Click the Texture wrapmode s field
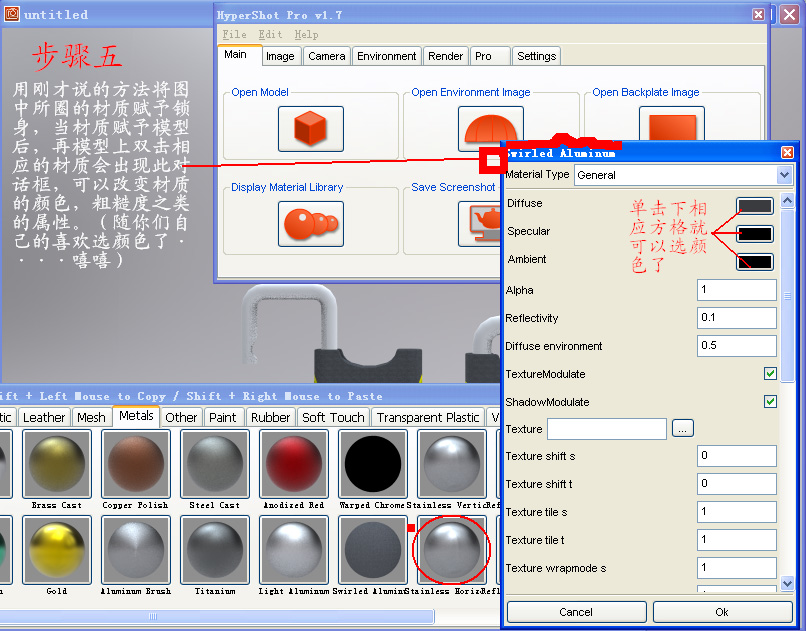806x631 pixels. pos(737,568)
